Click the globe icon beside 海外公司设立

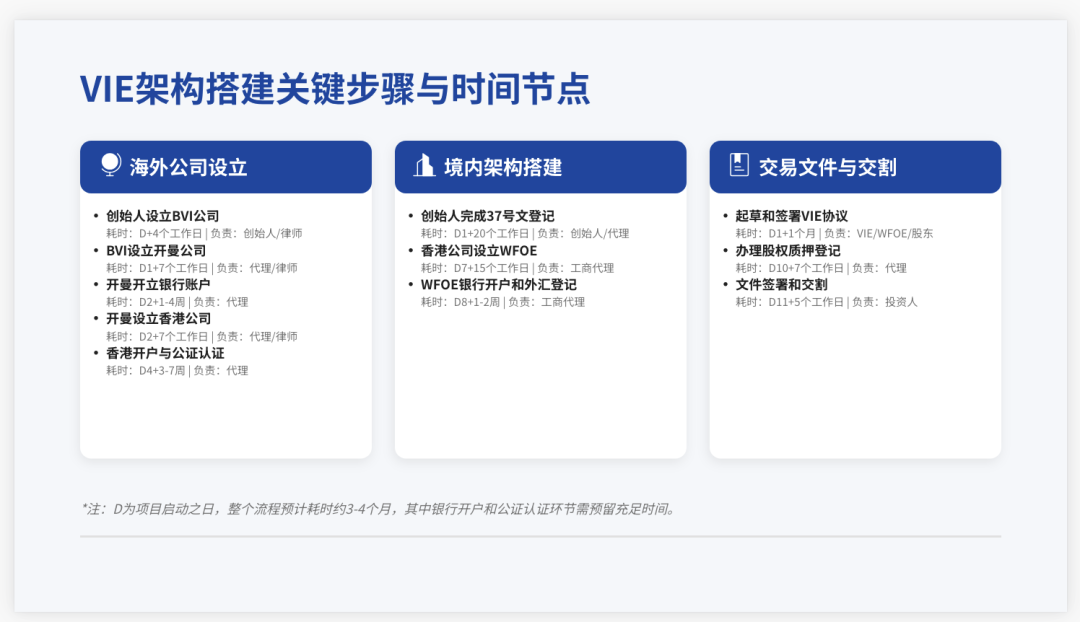110,165
